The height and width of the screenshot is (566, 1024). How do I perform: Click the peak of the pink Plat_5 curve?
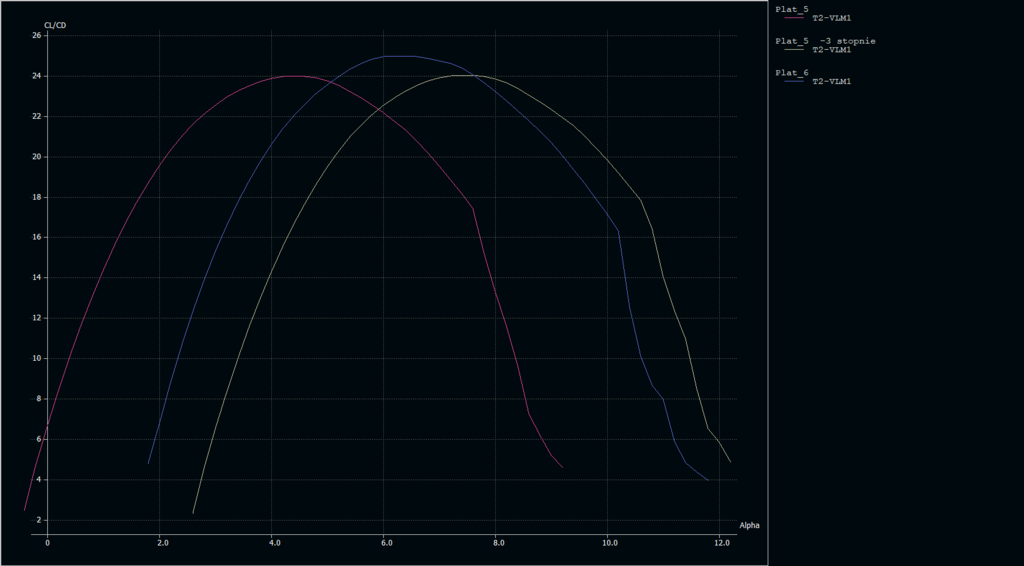pyautogui.click(x=294, y=76)
